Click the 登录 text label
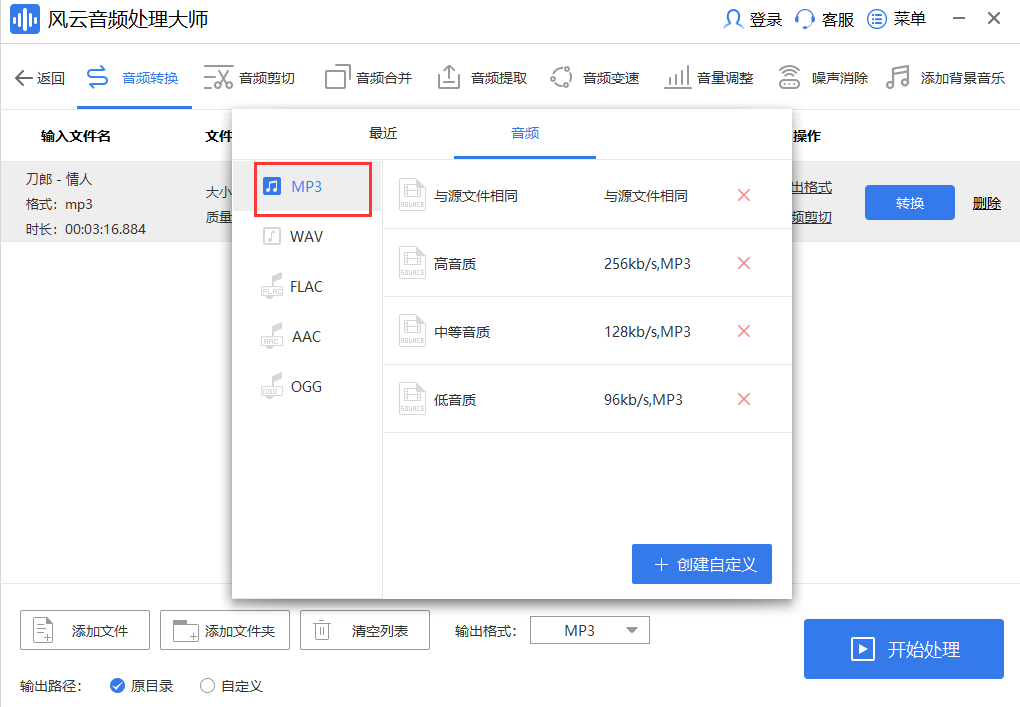1020x707 pixels. 766,20
